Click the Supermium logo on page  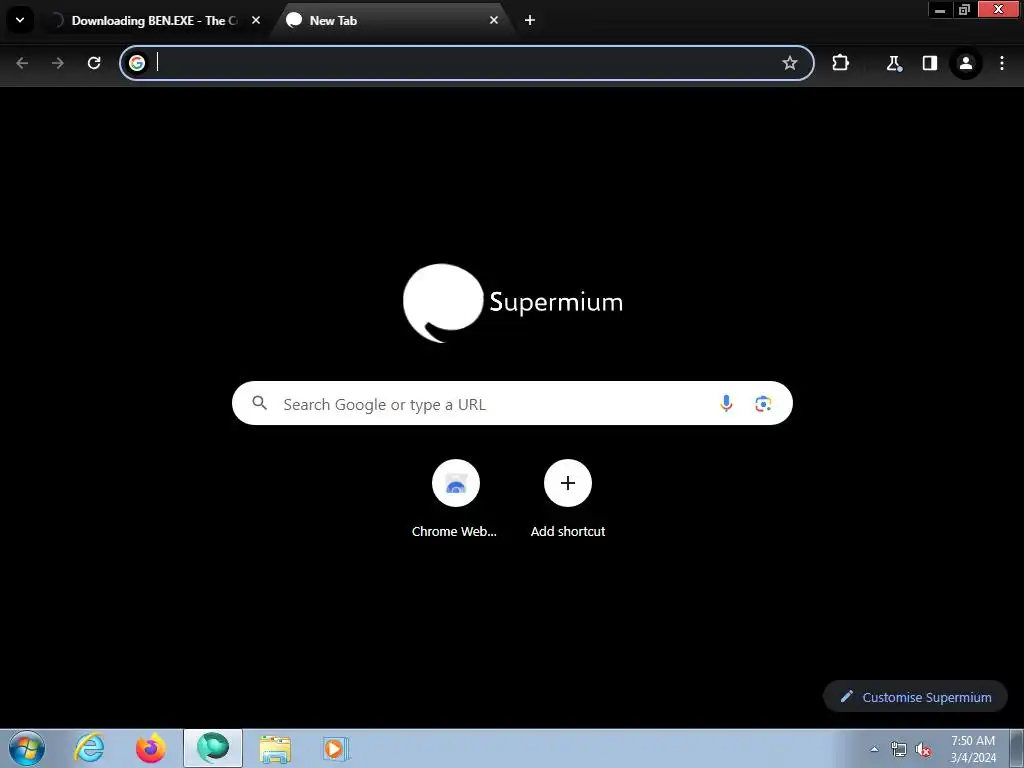tap(513, 303)
